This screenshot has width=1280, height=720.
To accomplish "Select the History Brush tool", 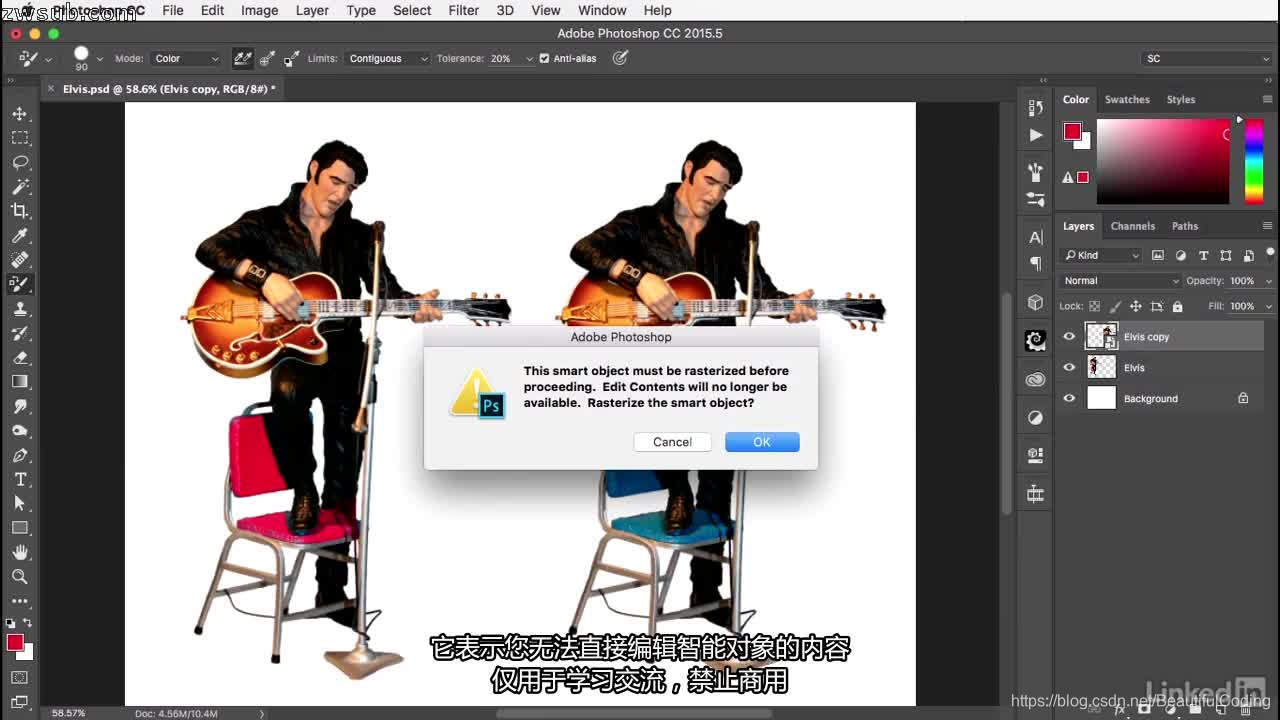I will pyautogui.click(x=20, y=333).
